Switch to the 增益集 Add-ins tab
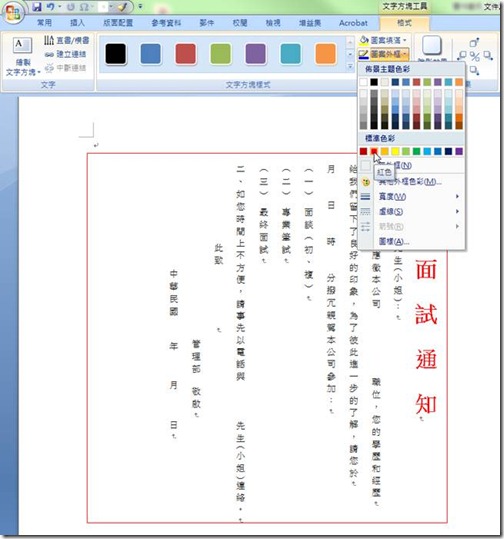This screenshot has height=539, width=504. point(310,23)
